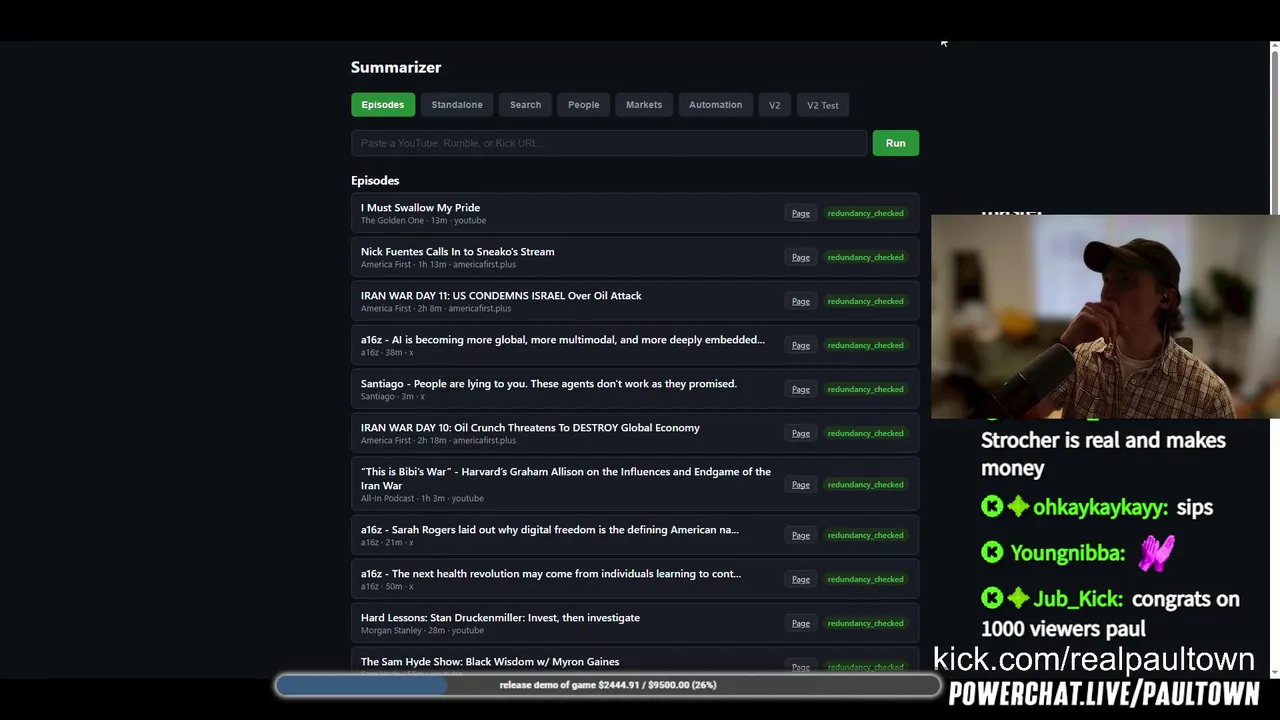
Task: Click redundancy_checked badge for Sarah Rogers episode
Action: [x=865, y=535]
